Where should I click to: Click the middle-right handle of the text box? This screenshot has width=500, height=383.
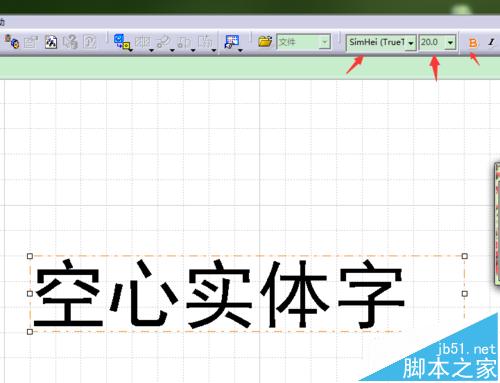465,294
